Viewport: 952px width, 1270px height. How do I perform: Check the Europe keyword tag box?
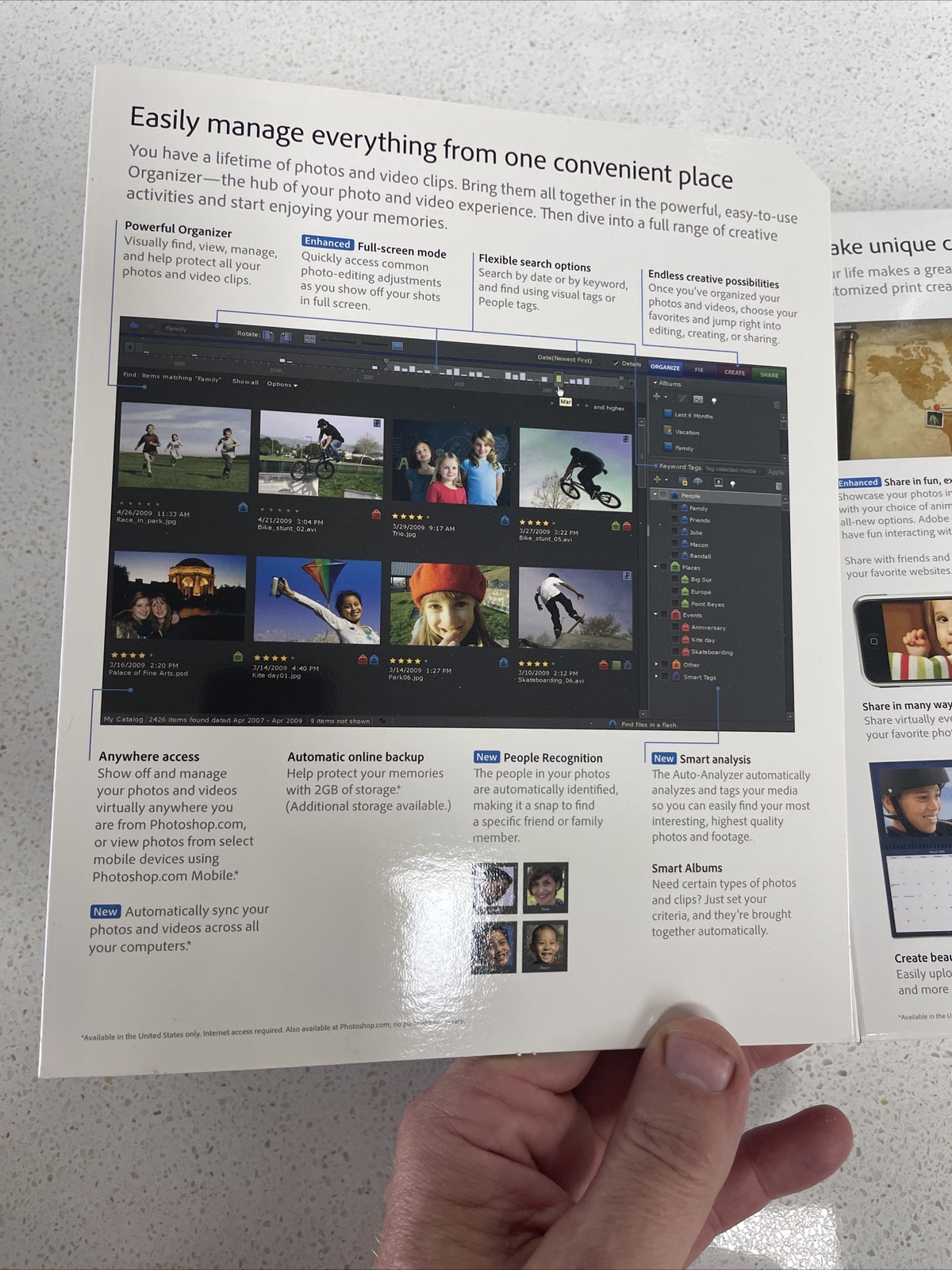pos(675,591)
